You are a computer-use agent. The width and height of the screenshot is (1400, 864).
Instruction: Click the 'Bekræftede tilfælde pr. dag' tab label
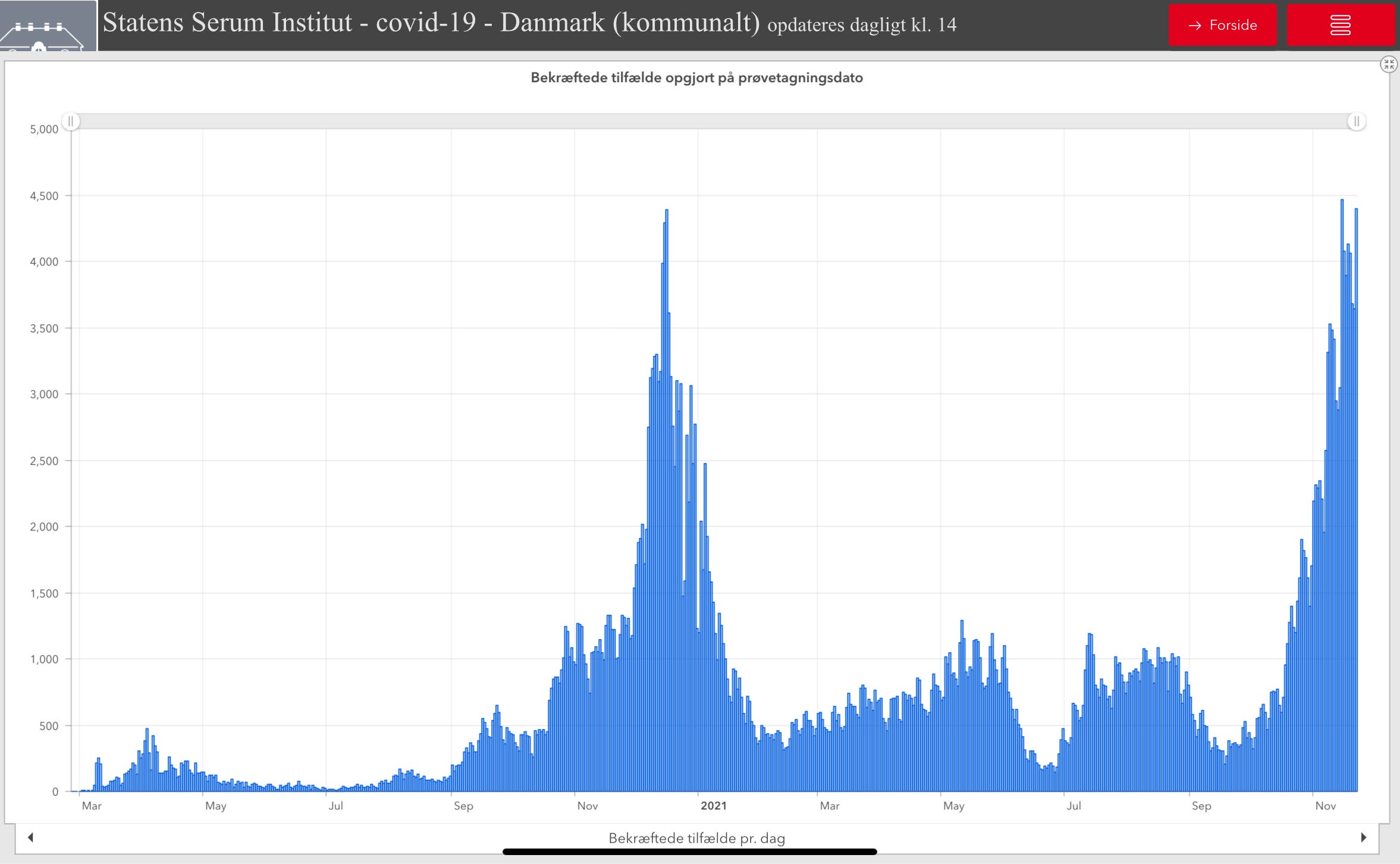tap(696, 838)
